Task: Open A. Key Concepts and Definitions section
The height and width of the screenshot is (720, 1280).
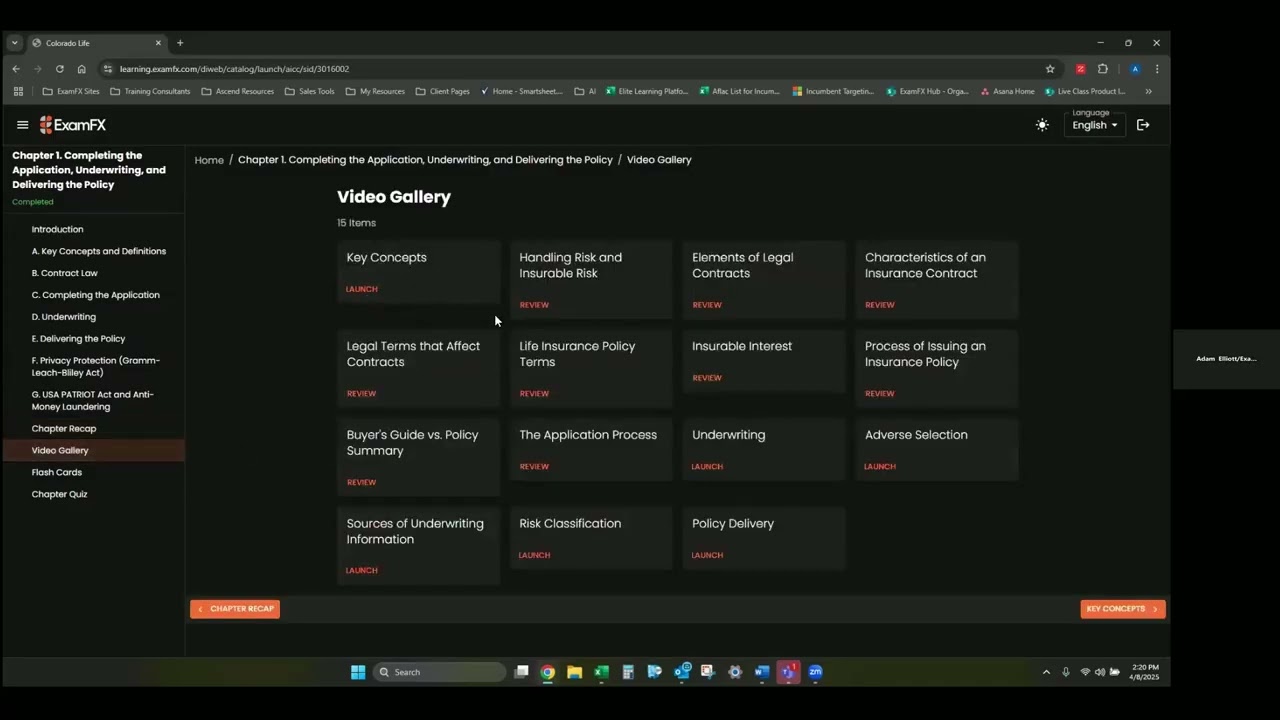Action: 98,251
